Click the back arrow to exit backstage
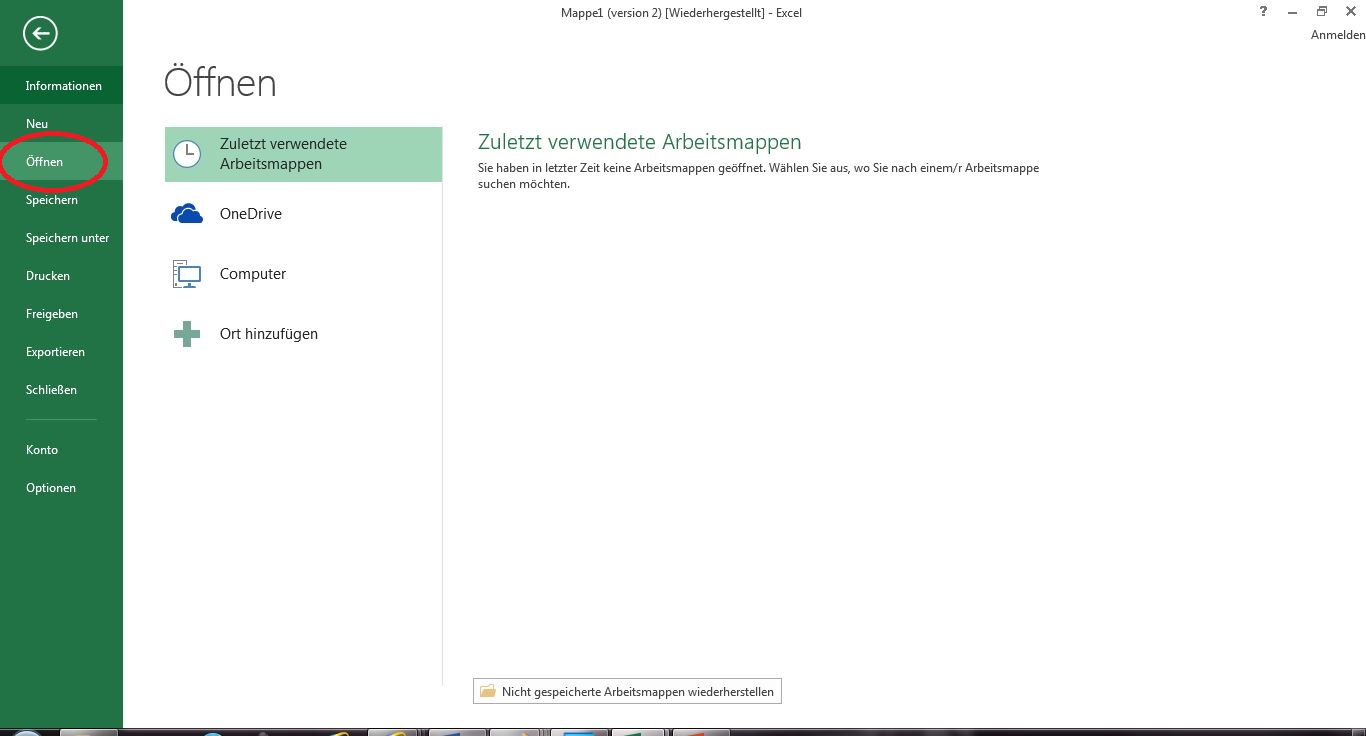This screenshot has height=736, width=1366. pyautogui.click(x=41, y=34)
